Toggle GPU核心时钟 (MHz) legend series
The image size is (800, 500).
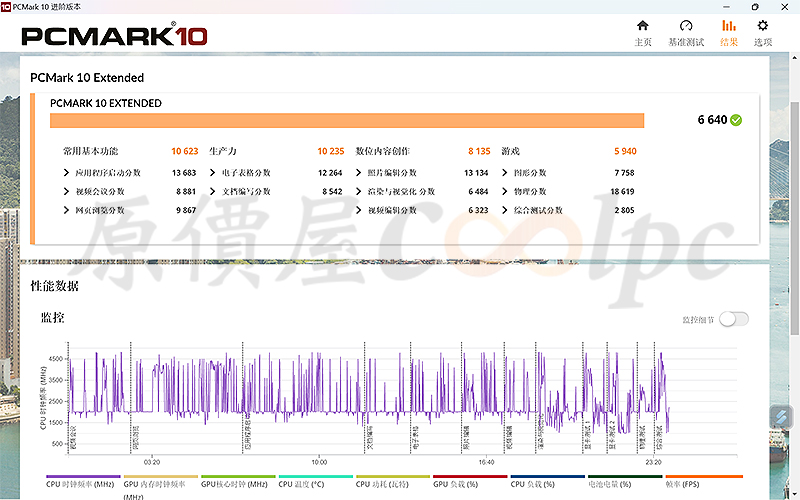click(238, 482)
